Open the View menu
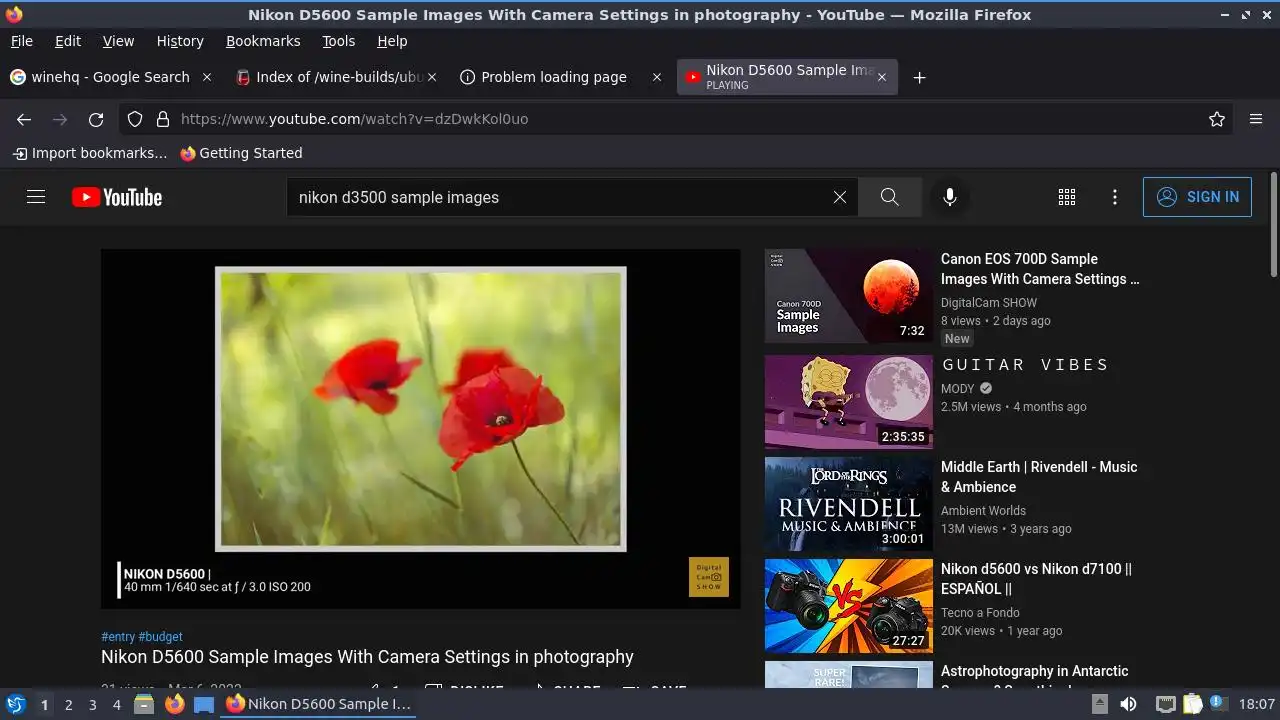Viewport: 1280px width, 720px height. coord(118,41)
